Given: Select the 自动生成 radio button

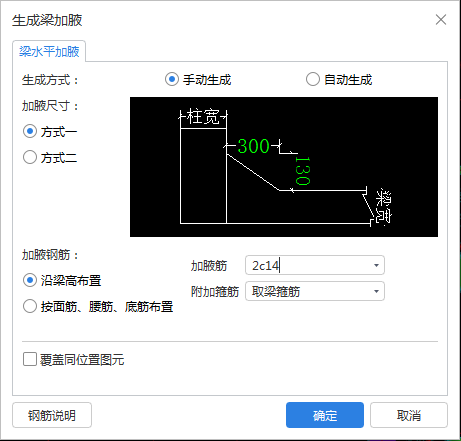Looking at the screenshot, I should tap(313, 80).
